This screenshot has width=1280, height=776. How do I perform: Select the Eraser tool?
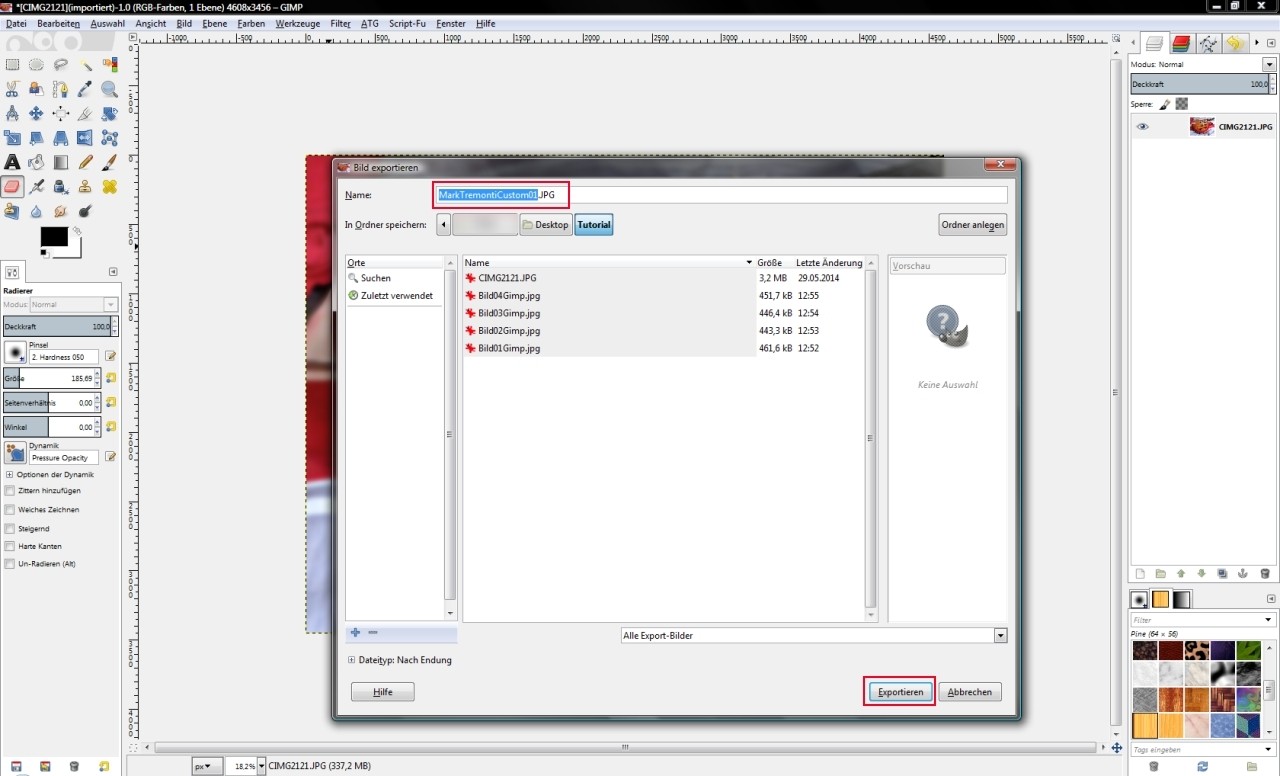pos(12,186)
